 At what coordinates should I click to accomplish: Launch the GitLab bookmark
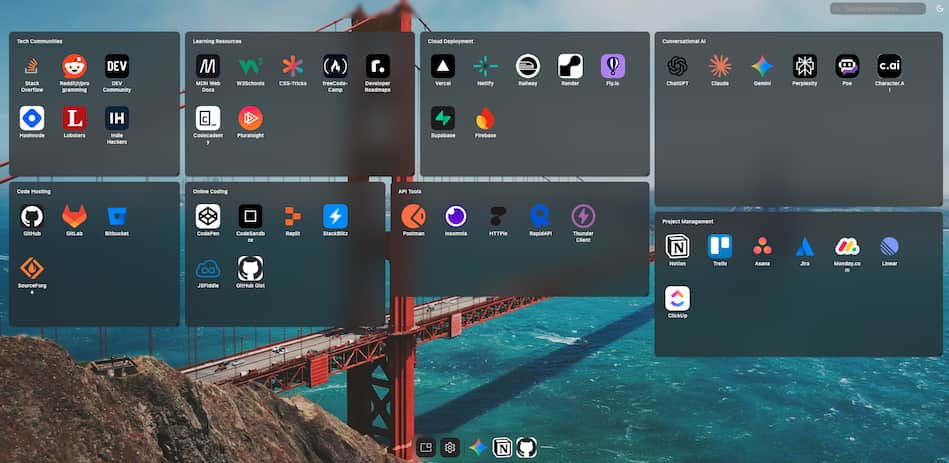click(74, 217)
